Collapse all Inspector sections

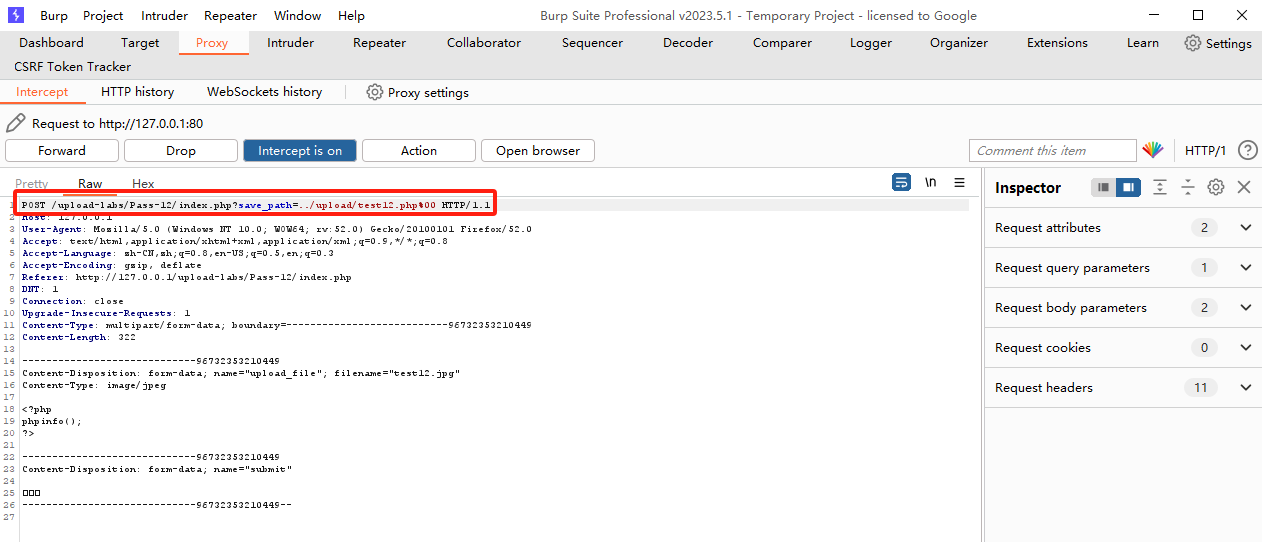[x=1188, y=187]
